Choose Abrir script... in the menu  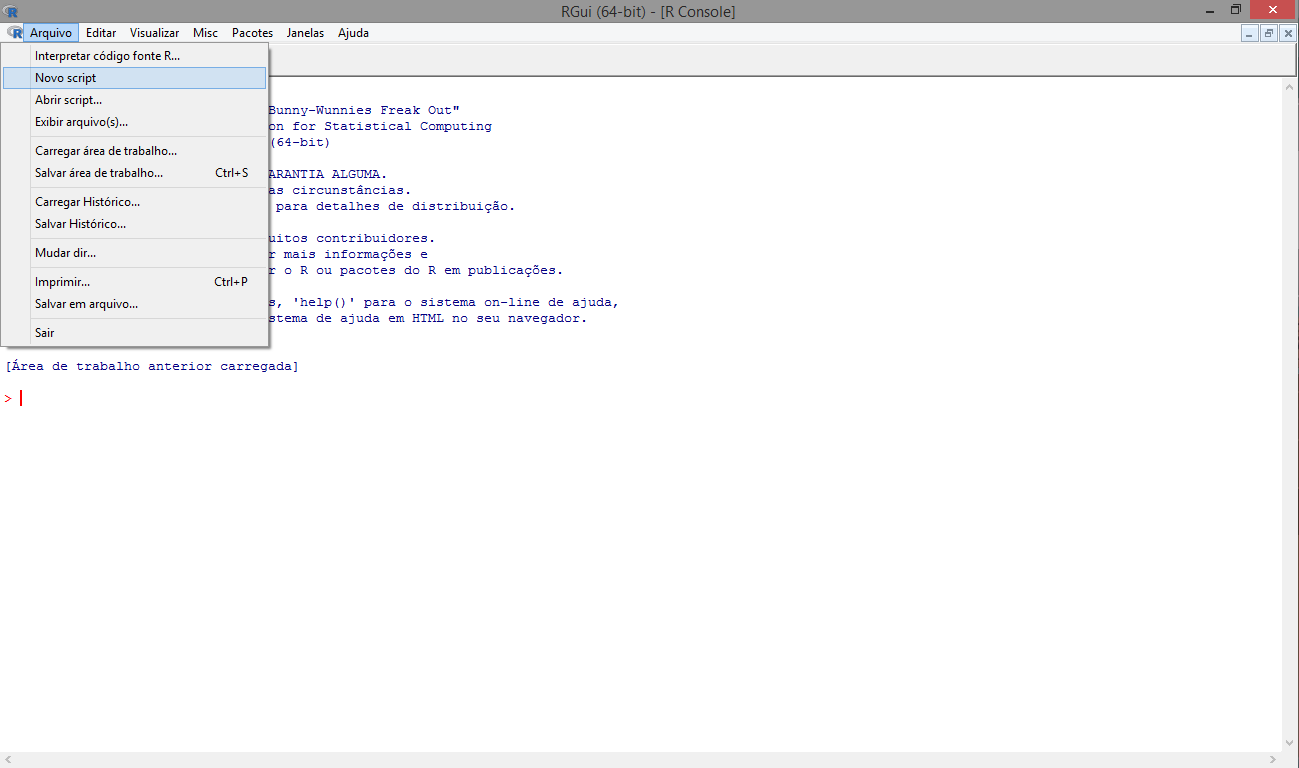point(68,100)
